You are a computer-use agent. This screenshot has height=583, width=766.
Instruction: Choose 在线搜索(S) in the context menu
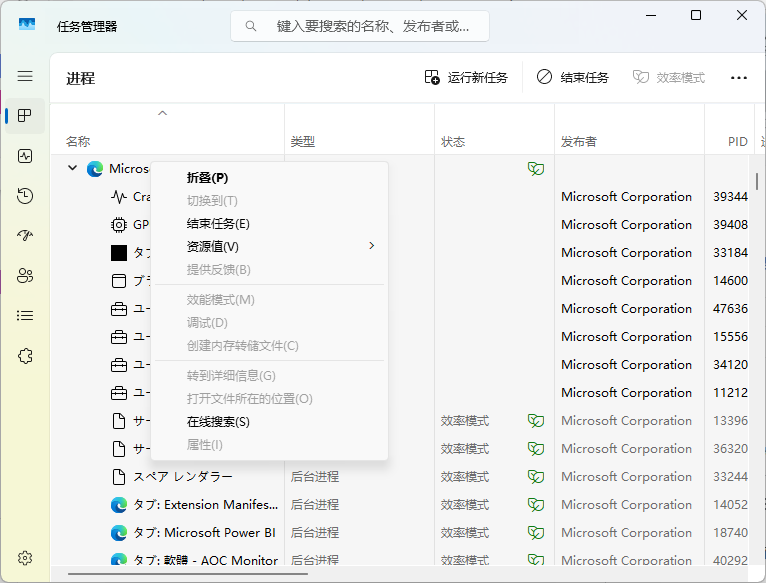(270, 422)
